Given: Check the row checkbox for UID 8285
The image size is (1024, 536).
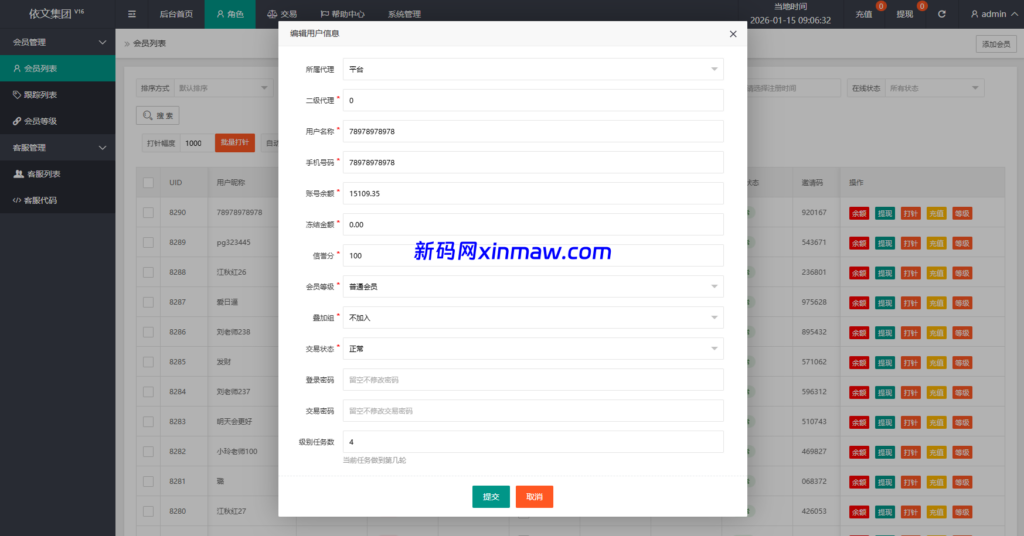Looking at the screenshot, I should point(148,362).
